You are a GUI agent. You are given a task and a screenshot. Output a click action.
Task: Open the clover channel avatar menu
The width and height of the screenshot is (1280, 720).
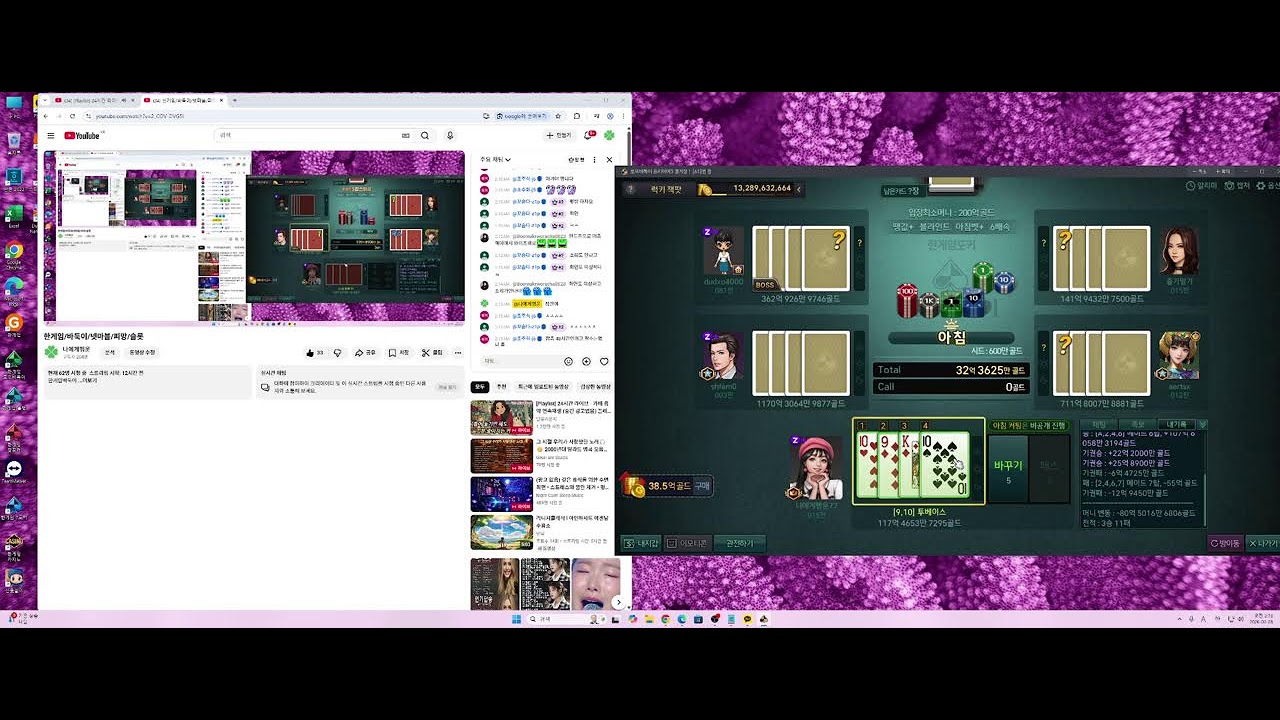pyautogui.click(x=609, y=135)
